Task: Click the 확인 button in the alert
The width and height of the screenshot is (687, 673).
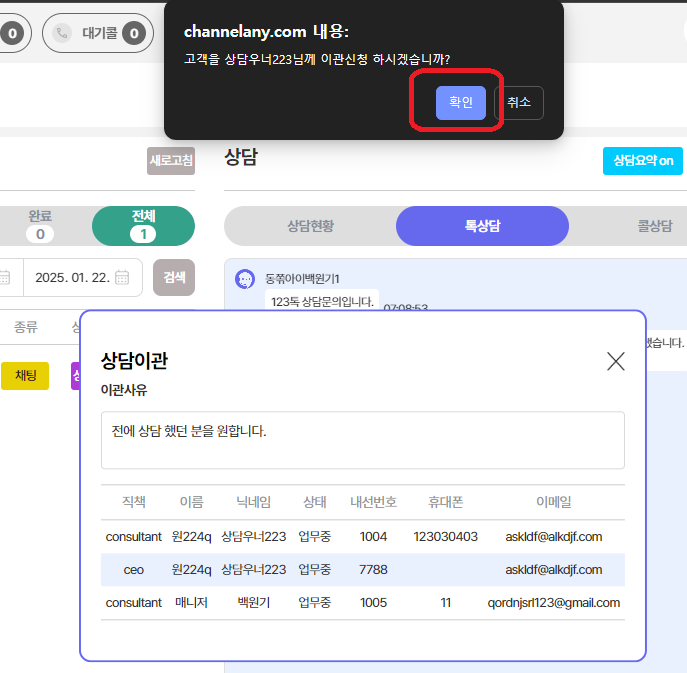Action: tap(460, 102)
